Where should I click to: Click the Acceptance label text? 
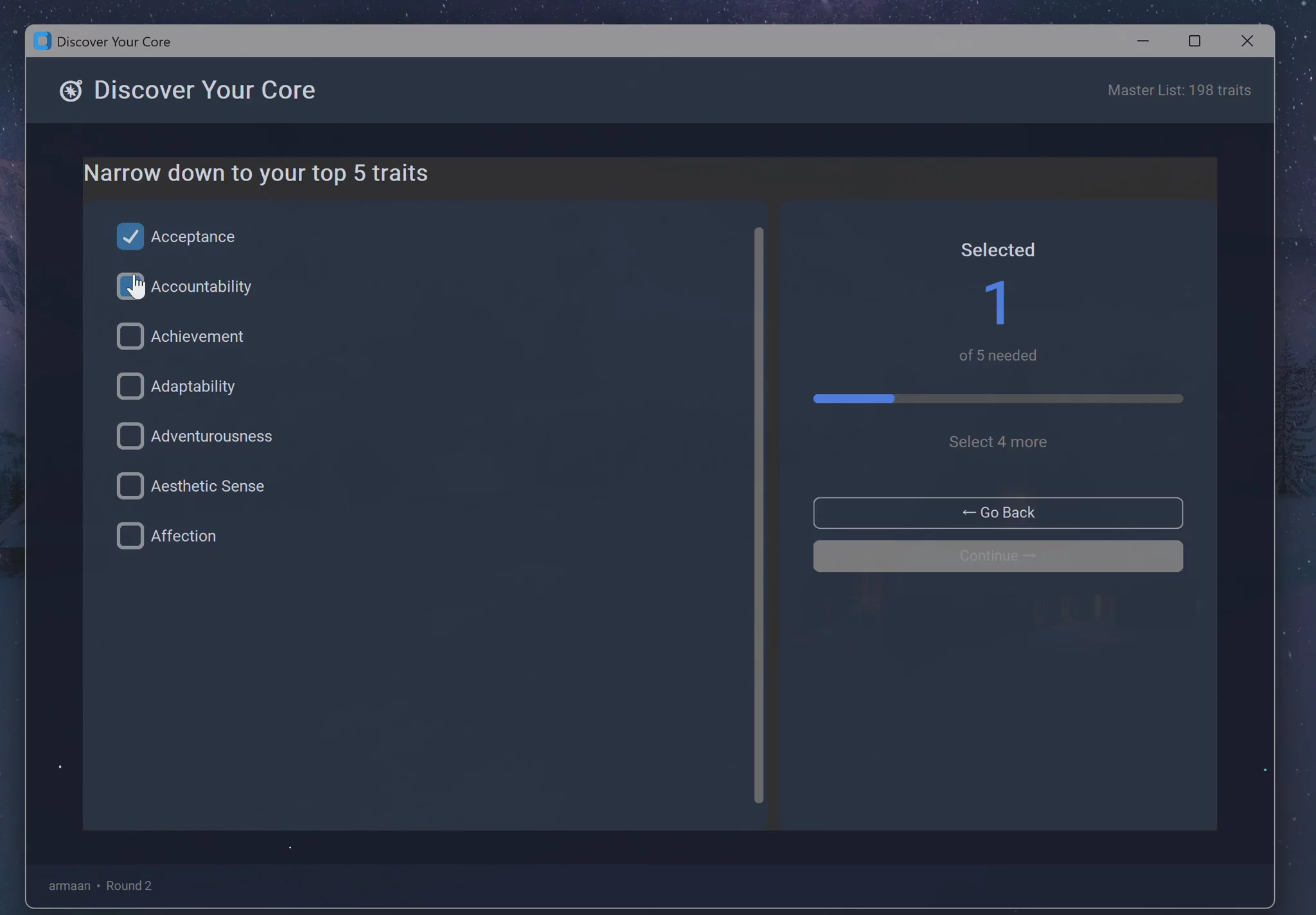(192, 237)
